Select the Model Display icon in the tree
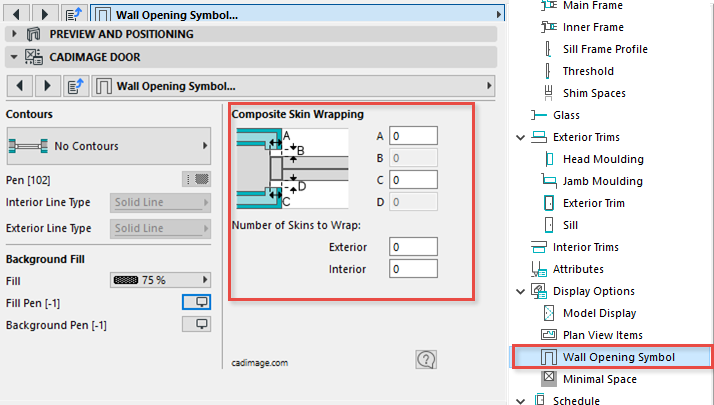Screen dimensions: 714x405 [x=547, y=313]
